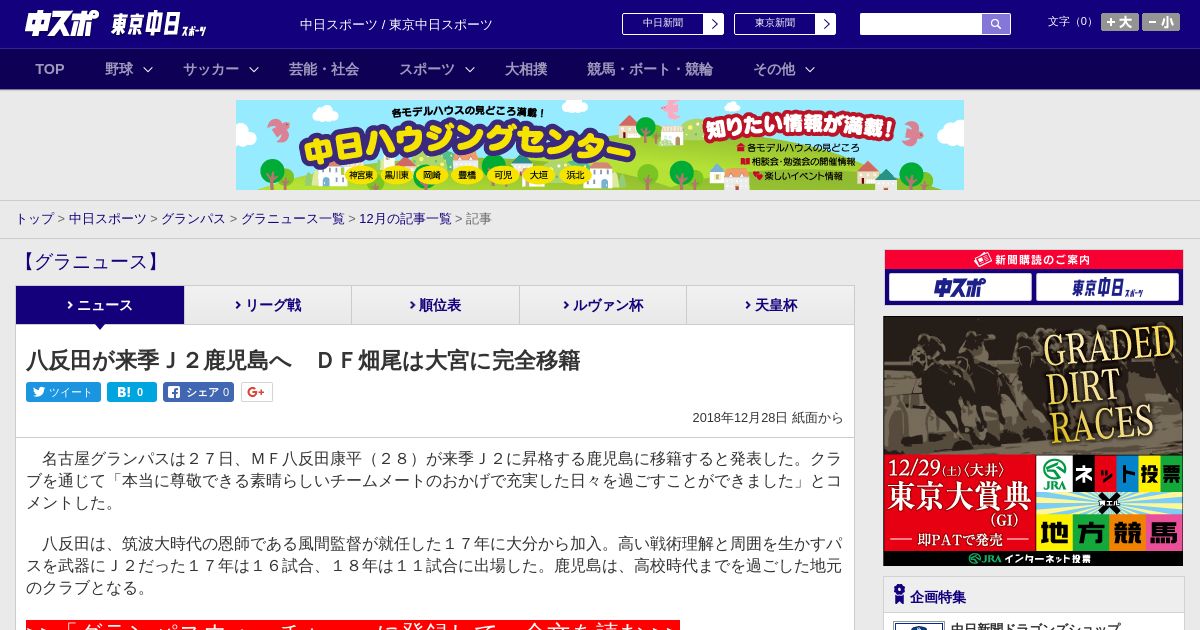Open the 東京新聞 link button

775,24
